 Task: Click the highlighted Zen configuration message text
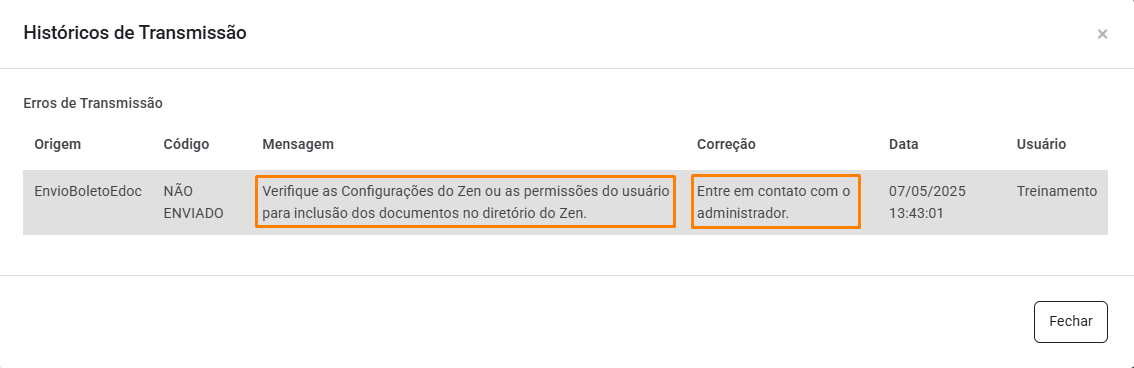click(465, 202)
